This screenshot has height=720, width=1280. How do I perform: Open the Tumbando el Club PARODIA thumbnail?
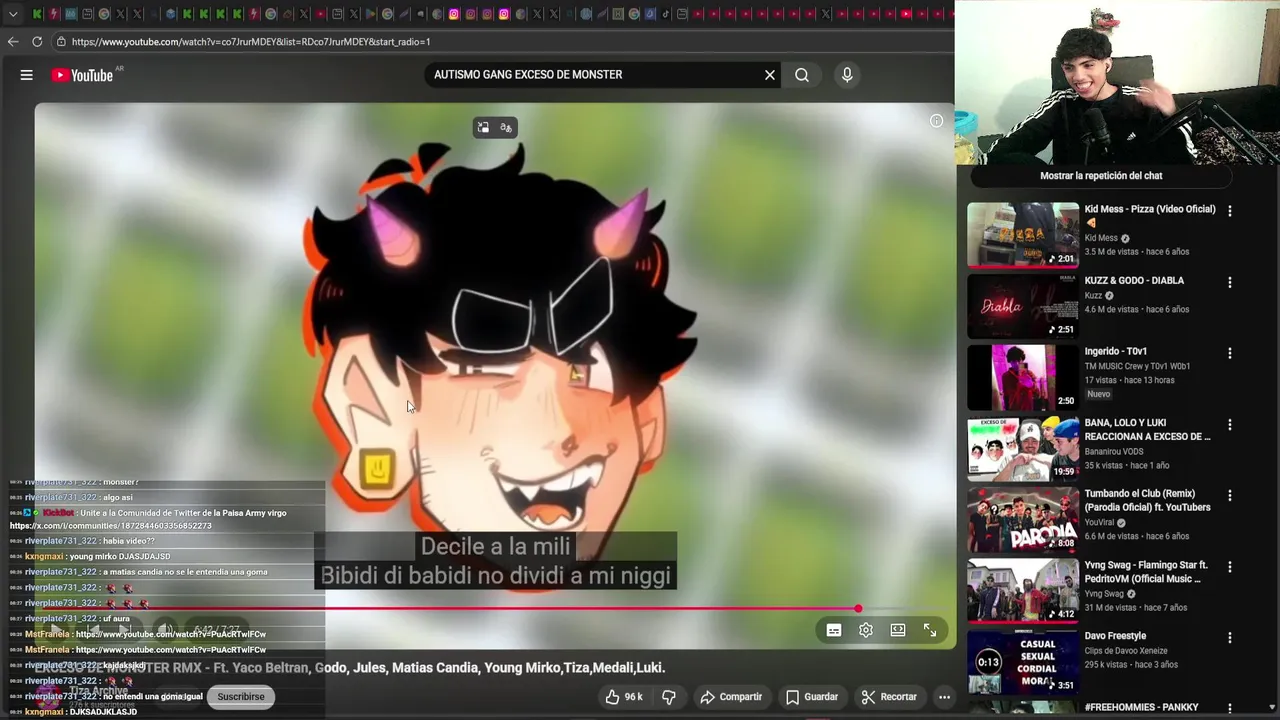point(1022,519)
